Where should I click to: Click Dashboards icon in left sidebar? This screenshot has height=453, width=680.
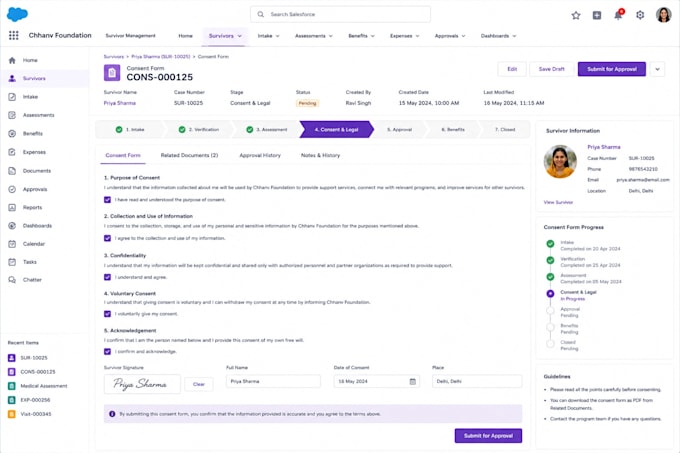(x=12, y=226)
